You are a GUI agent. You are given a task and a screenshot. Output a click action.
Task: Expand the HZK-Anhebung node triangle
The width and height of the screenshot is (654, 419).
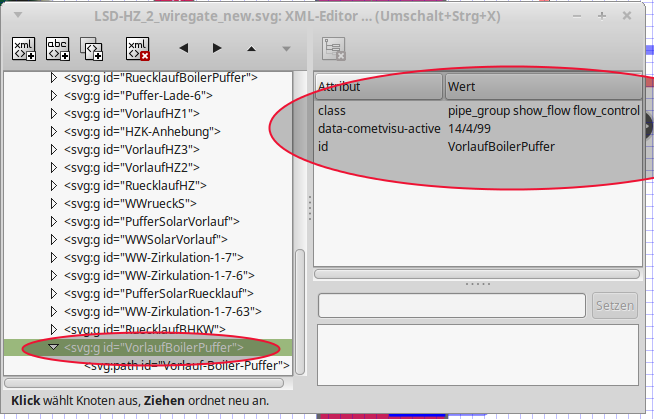55,131
